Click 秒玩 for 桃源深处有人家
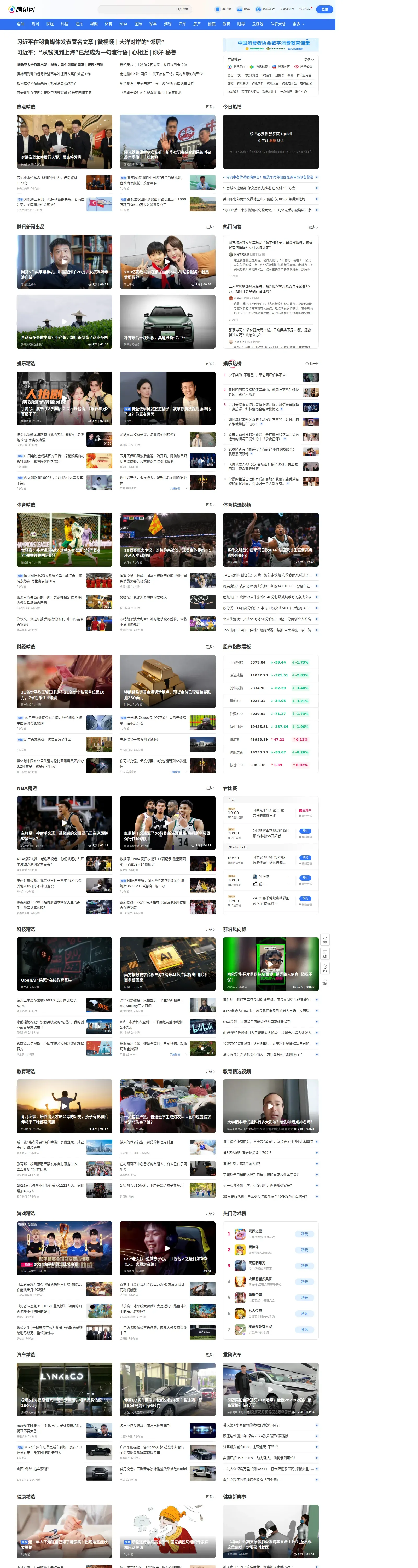 point(305,1329)
